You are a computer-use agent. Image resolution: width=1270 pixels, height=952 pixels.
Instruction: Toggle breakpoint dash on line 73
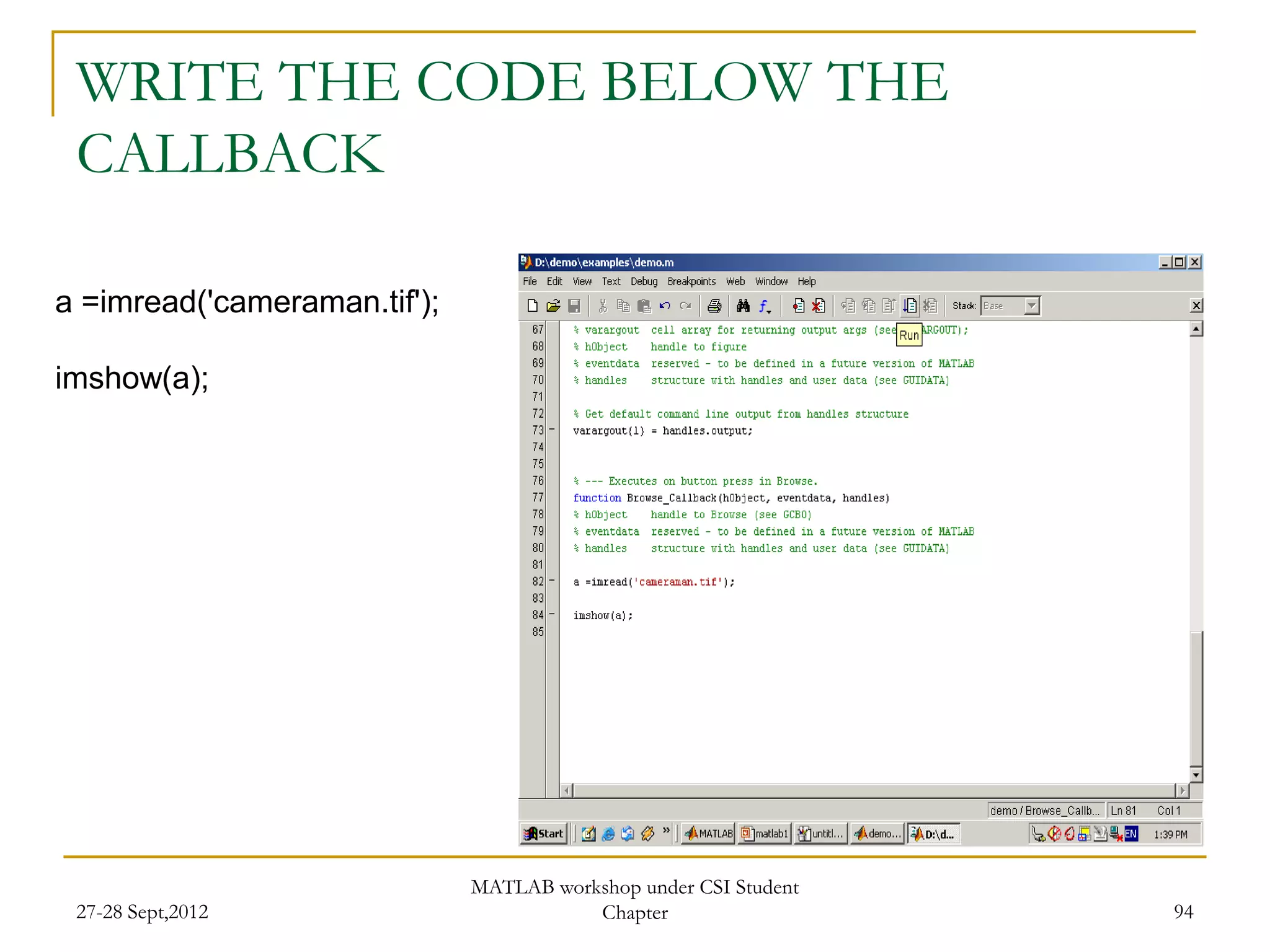point(551,430)
